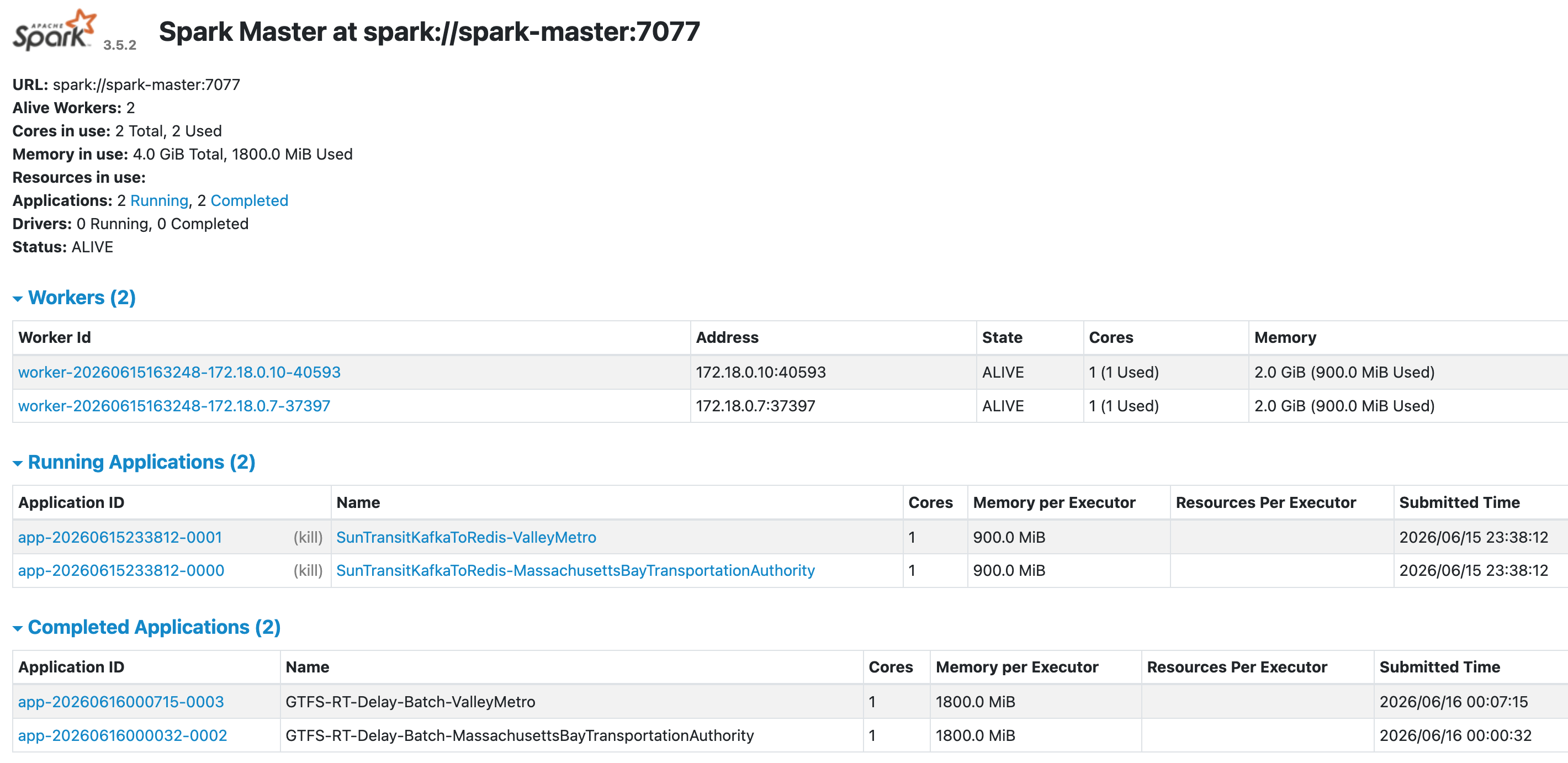Click the Cores in use summary line
The width and height of the screenshot is (1568, 763).
click(x=117, y=131)
